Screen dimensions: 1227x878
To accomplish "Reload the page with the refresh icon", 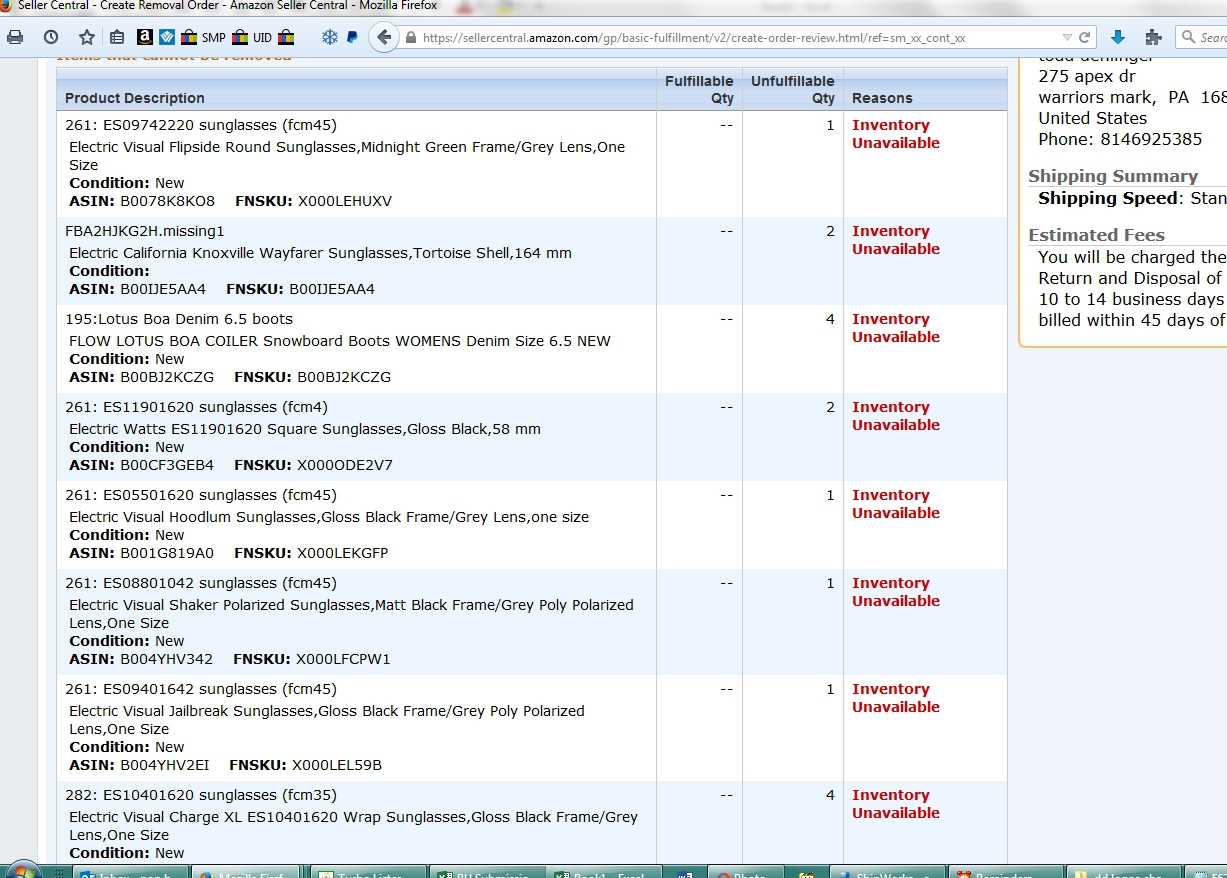I will pyautogui.click(x=1085, y=38).
